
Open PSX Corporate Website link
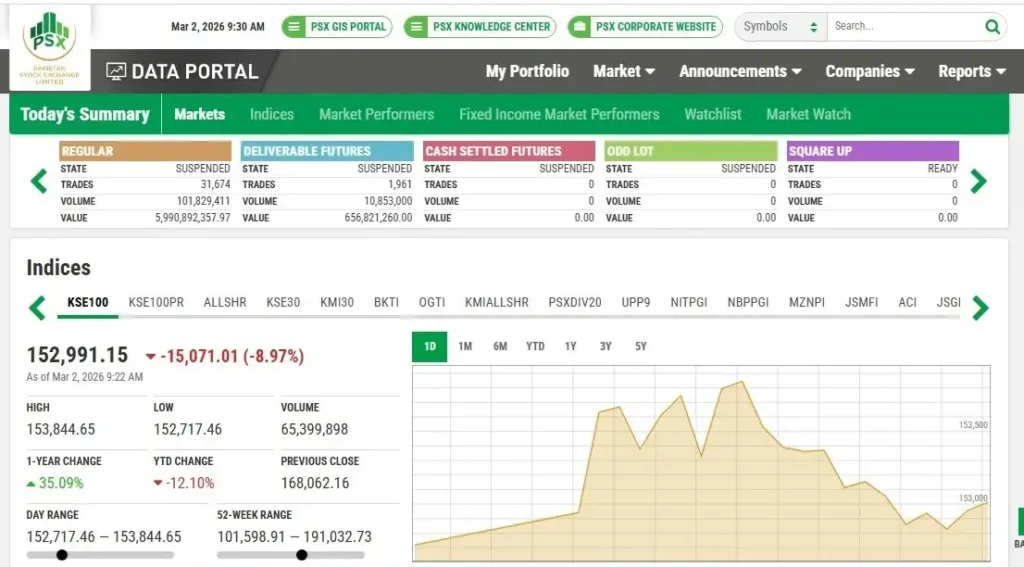tap(645, 27)
